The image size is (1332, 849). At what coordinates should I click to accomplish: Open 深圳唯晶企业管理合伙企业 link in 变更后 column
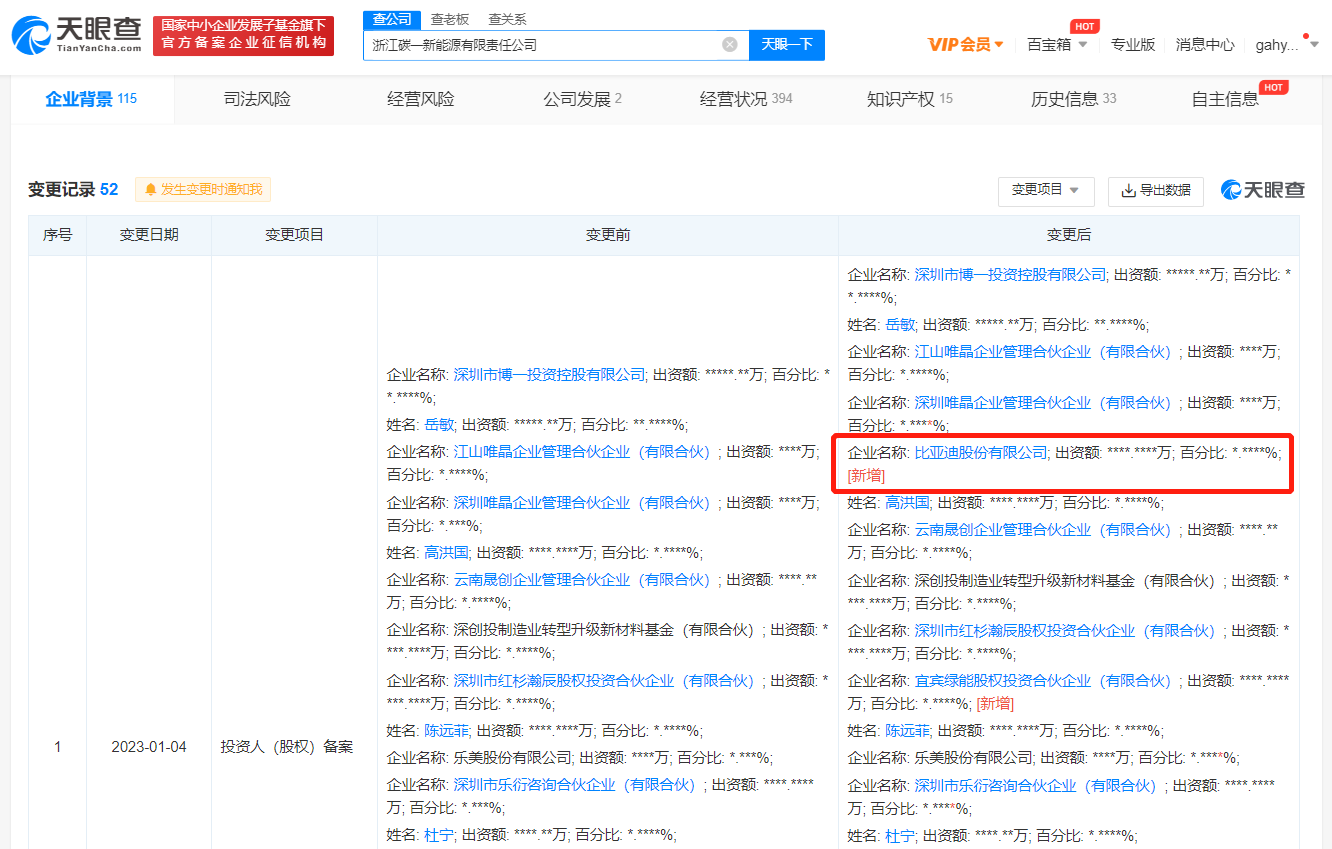pyautogui.click(x=1047, y=402)
